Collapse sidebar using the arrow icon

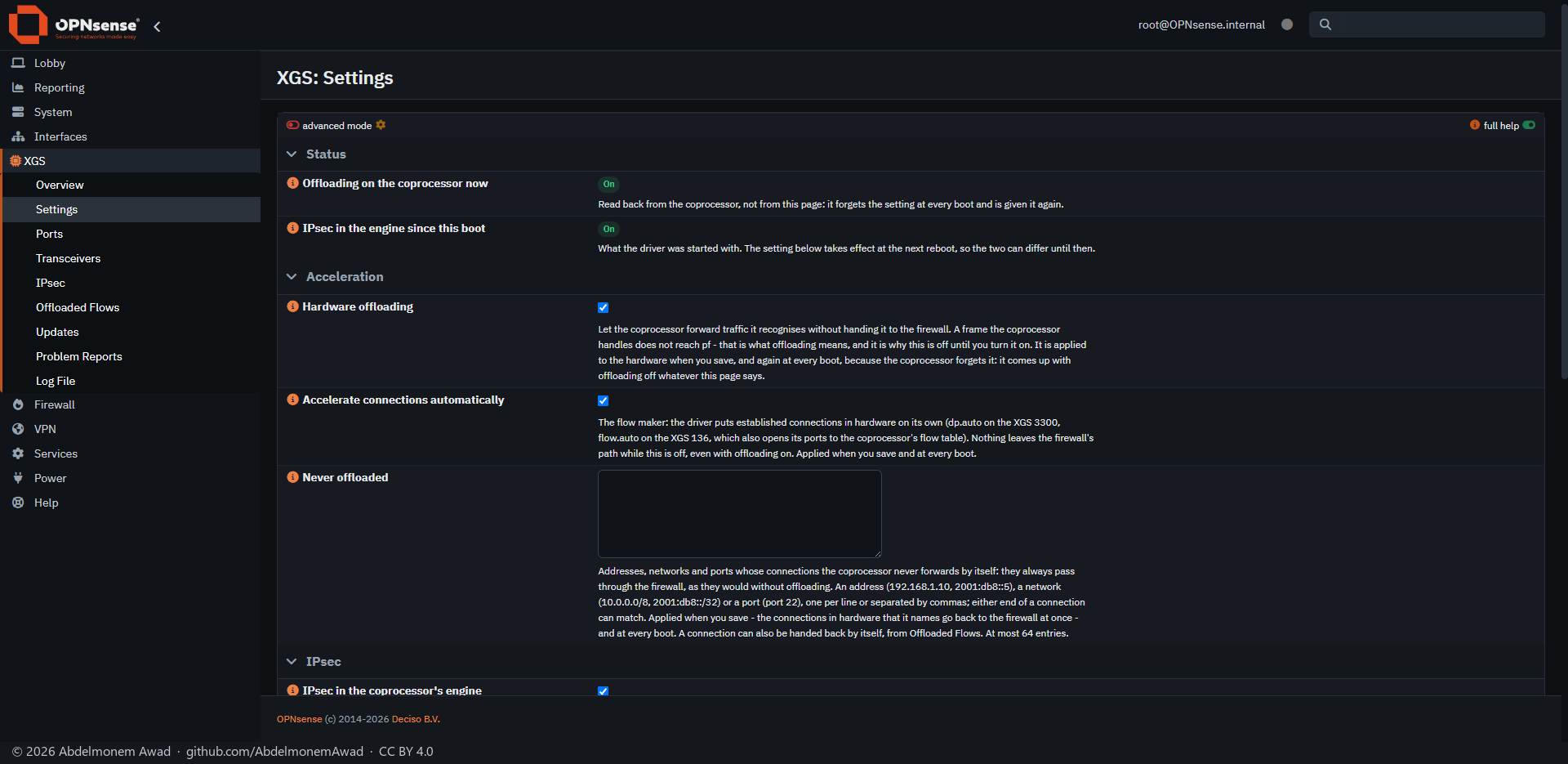(x=157, y=26)
